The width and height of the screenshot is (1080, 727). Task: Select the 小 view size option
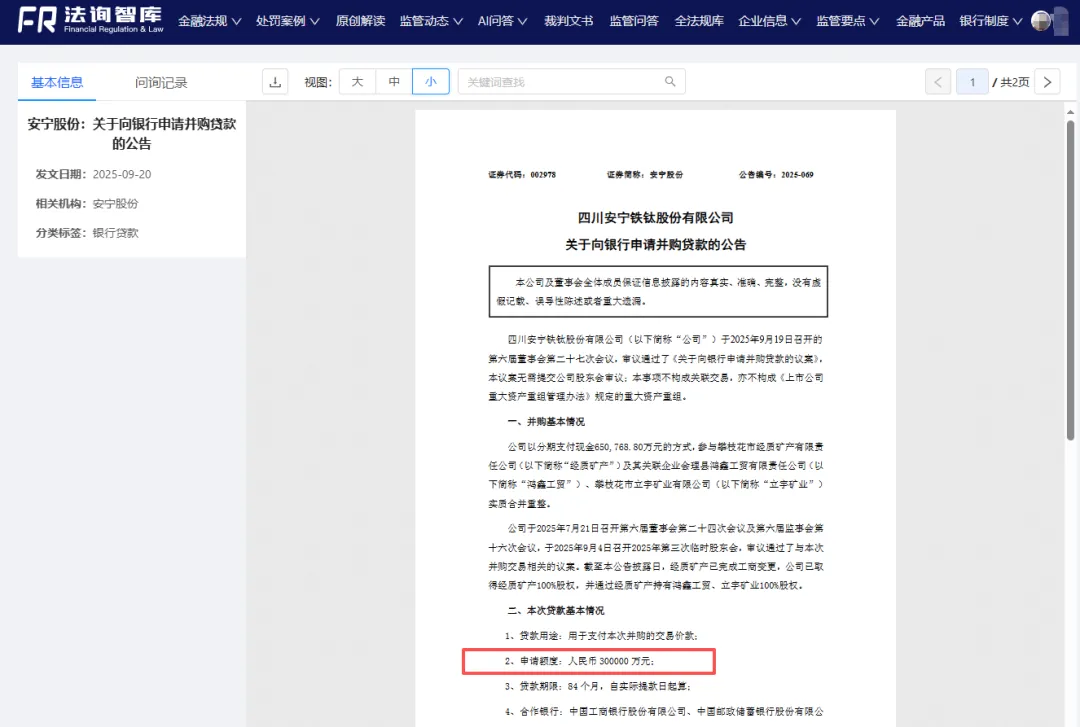(431, 81)
